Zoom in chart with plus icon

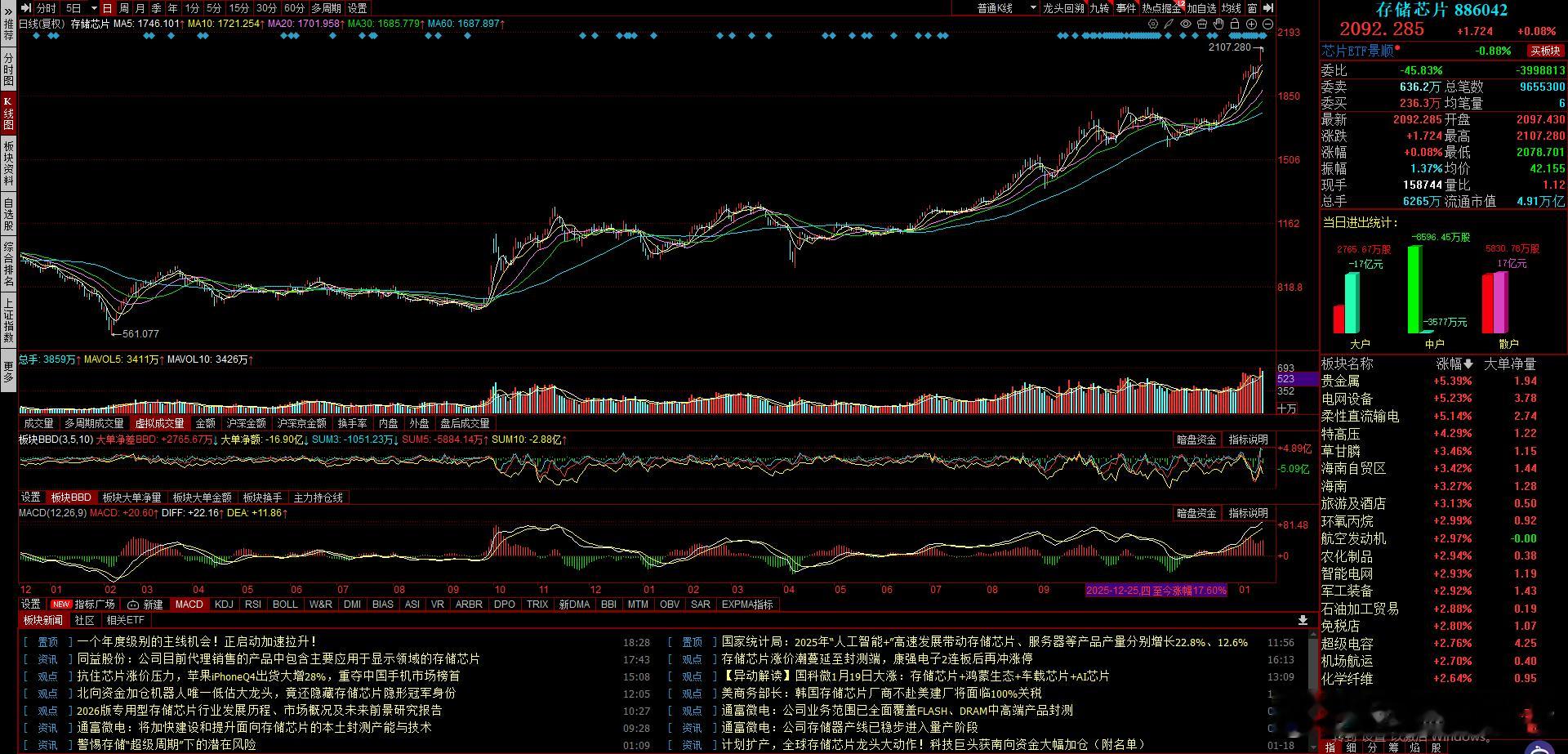tap(1251, 25)
